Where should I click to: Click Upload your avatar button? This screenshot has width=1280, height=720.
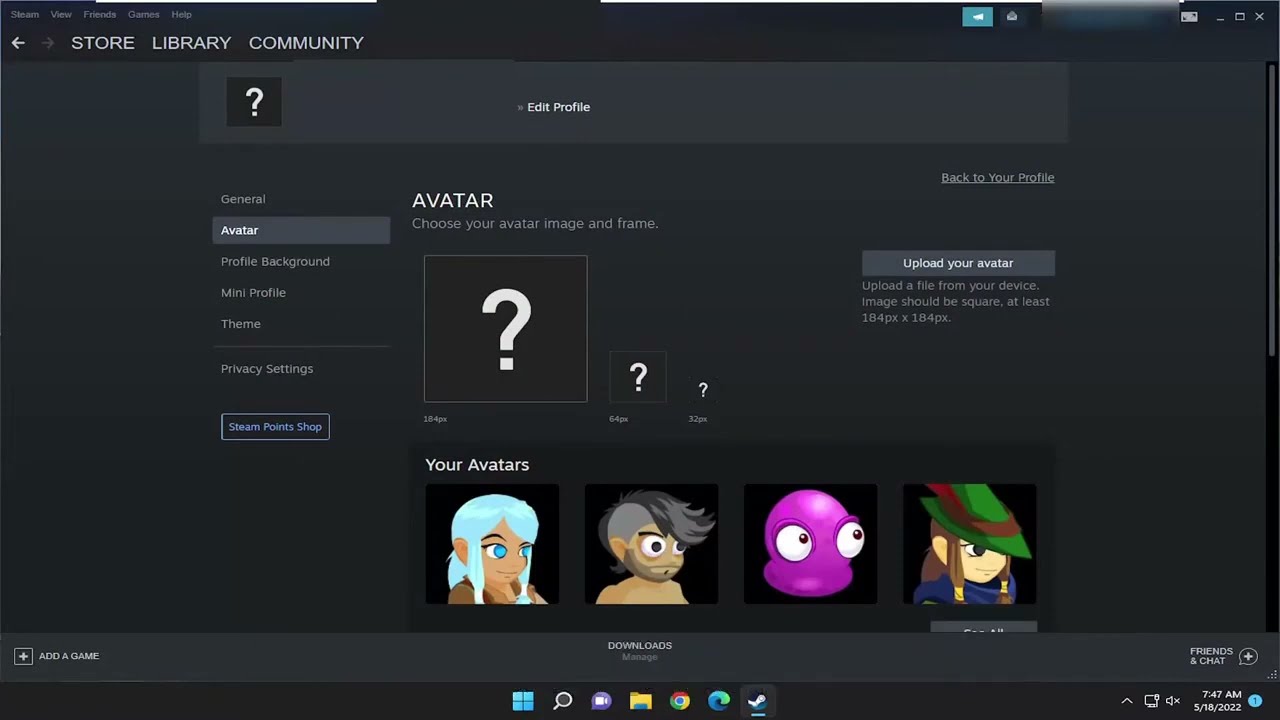point(958,263)
